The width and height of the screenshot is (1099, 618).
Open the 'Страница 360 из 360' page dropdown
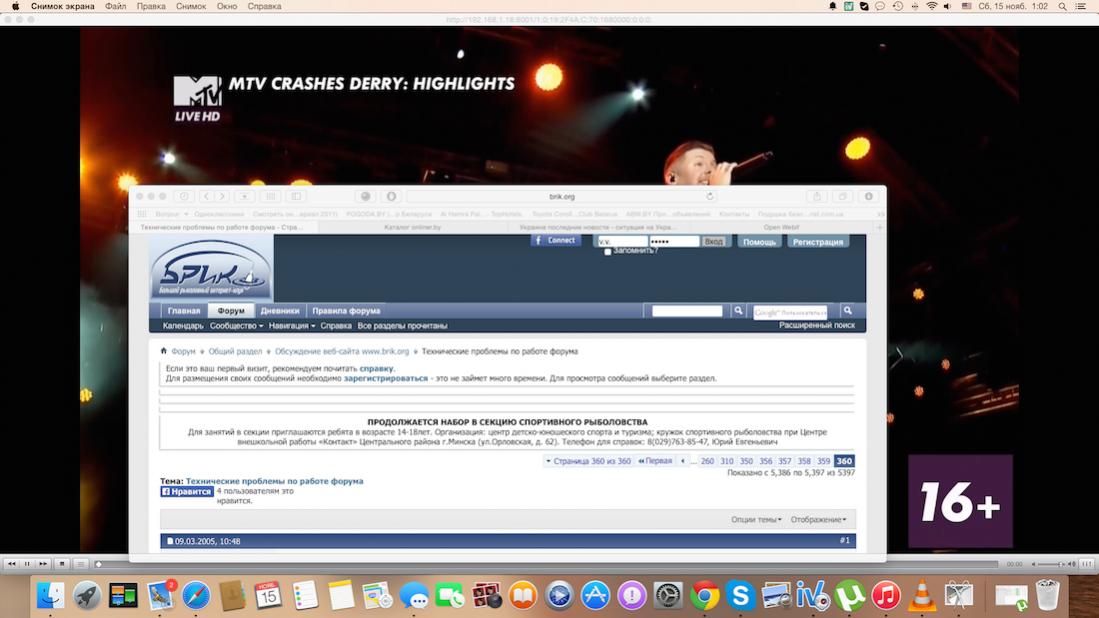[590, 461]
